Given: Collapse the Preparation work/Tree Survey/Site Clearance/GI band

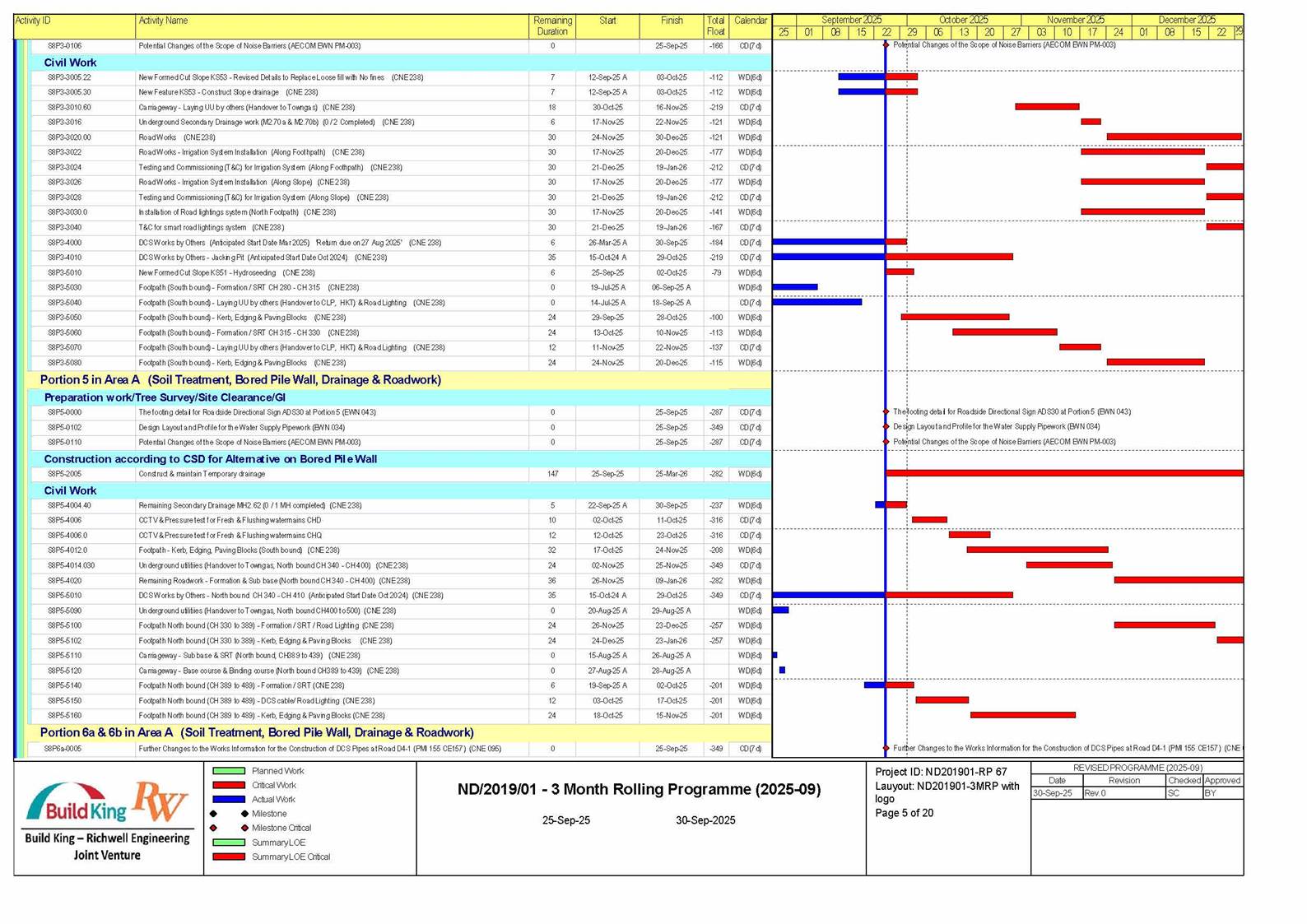Looking at the screenshot, I should (165, 397).
